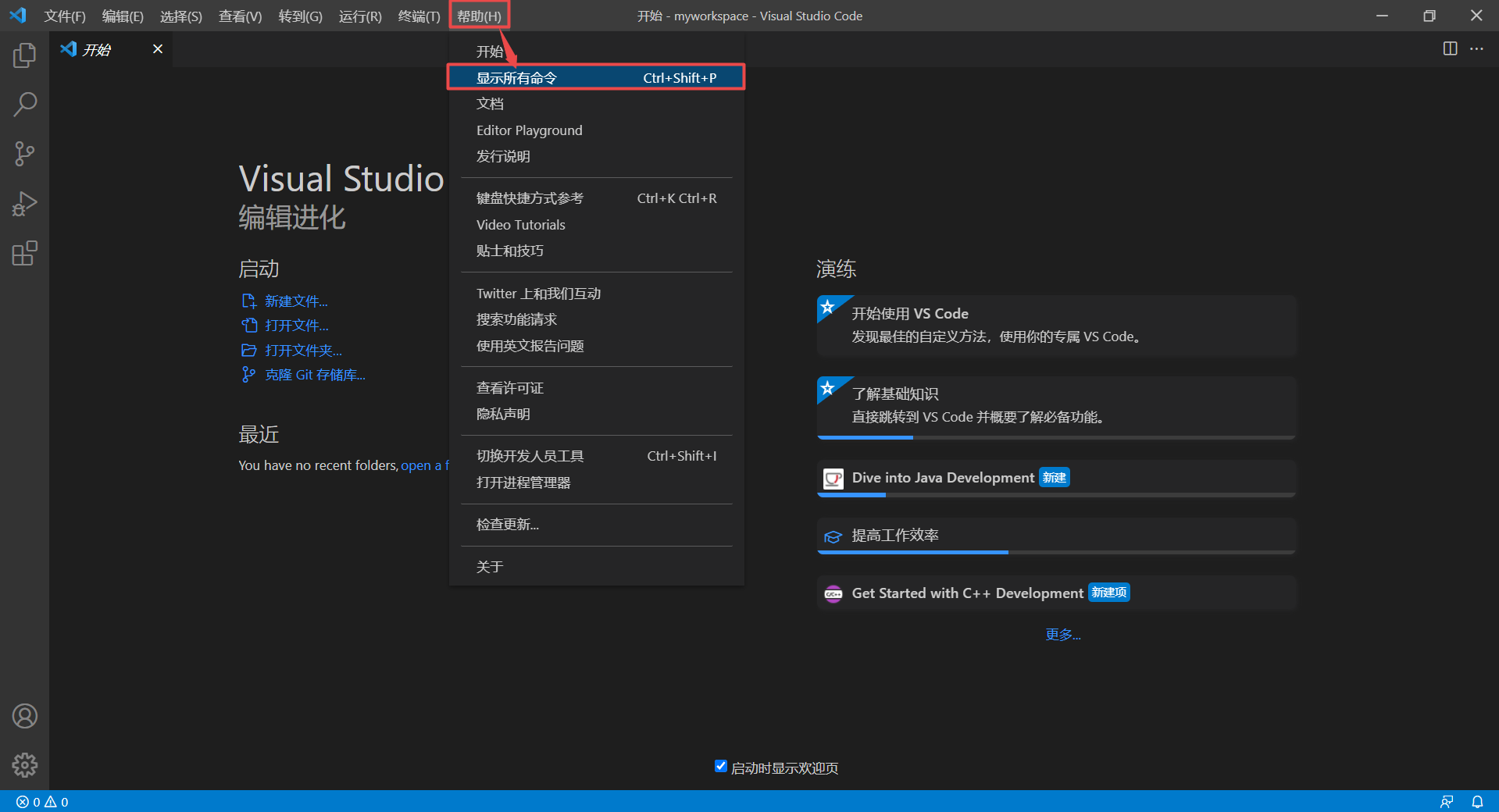Screen dimensions: 1499x812
Task: Open the 文件(F) menu
Action: (x=65, y=16)
